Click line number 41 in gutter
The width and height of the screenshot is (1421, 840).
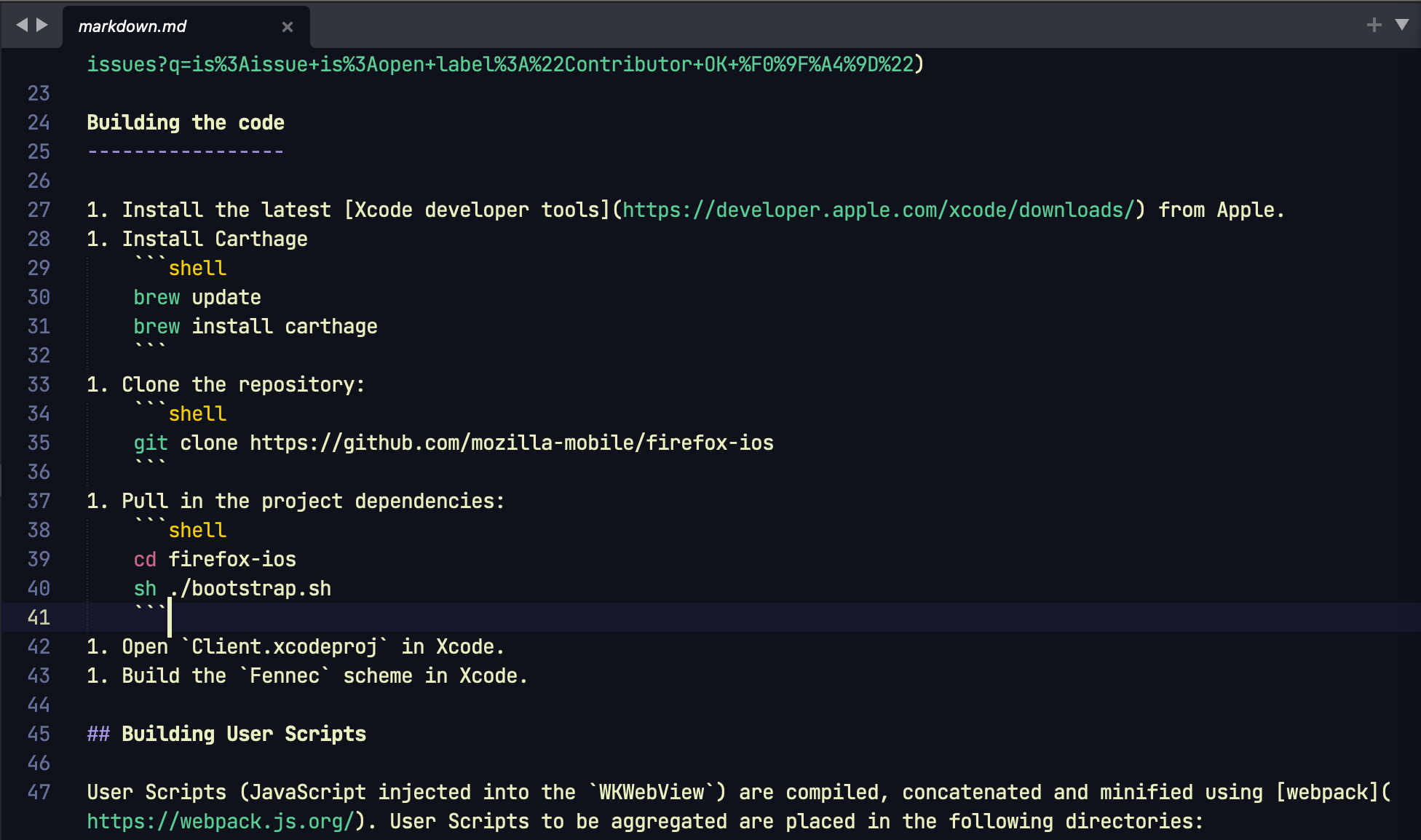point(39,618)
